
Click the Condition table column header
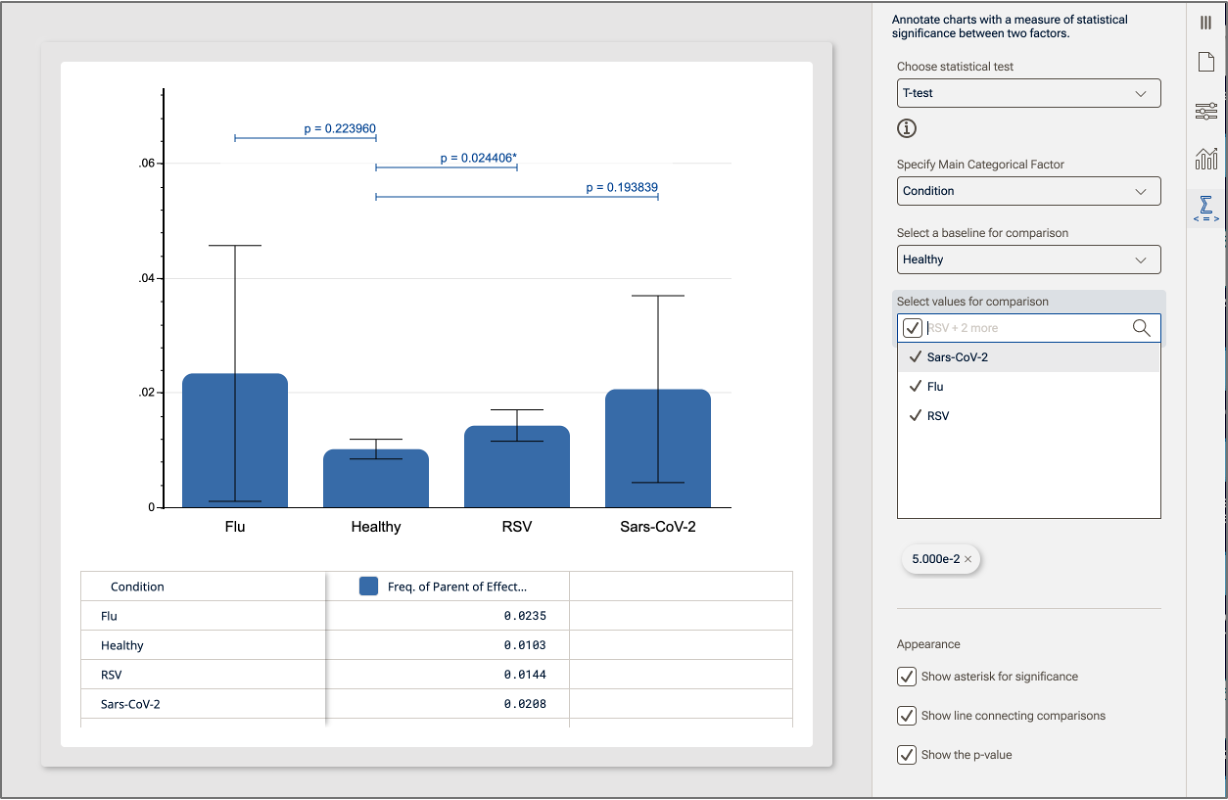coord(138,587)
